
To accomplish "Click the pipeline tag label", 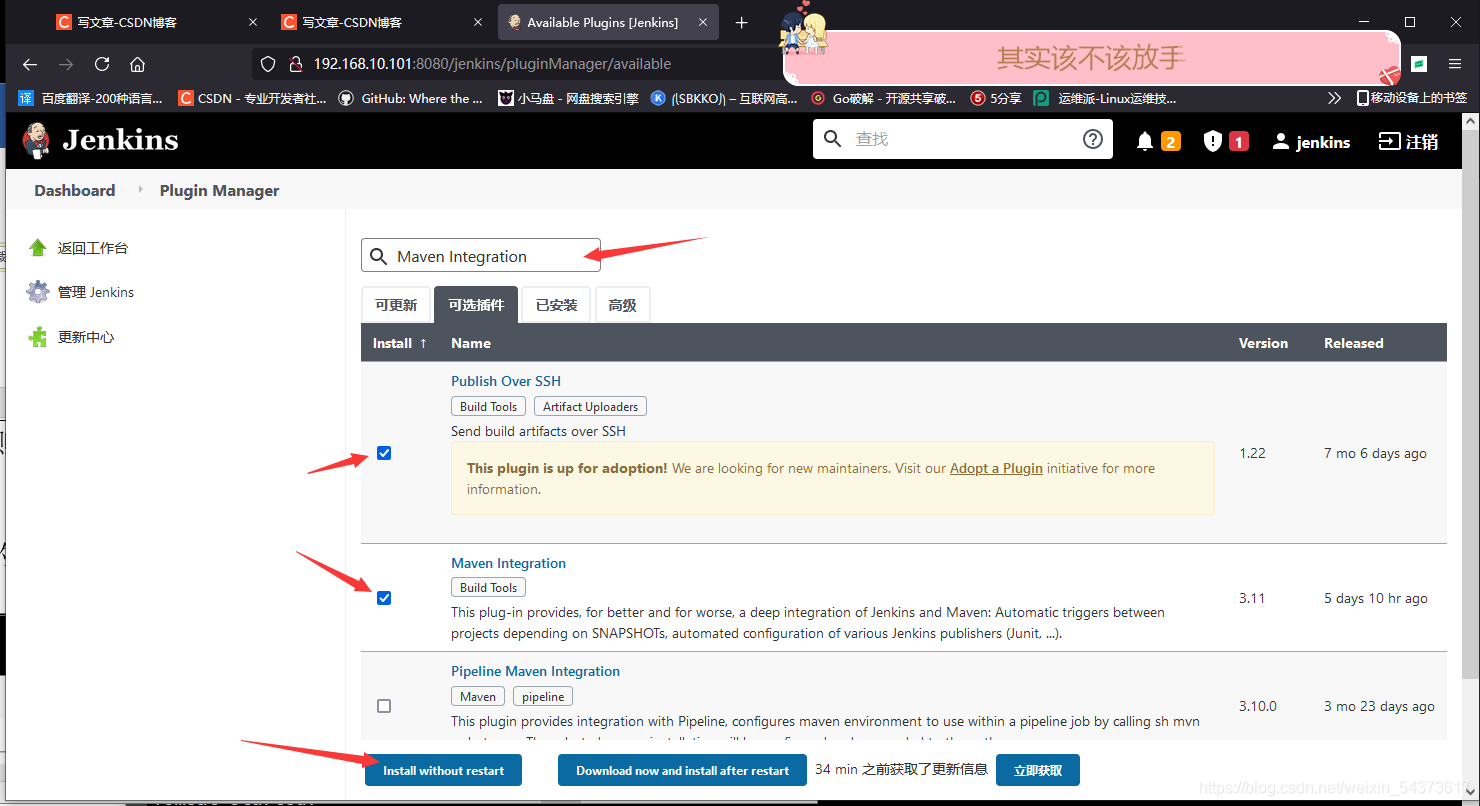I will coord(543,696).
